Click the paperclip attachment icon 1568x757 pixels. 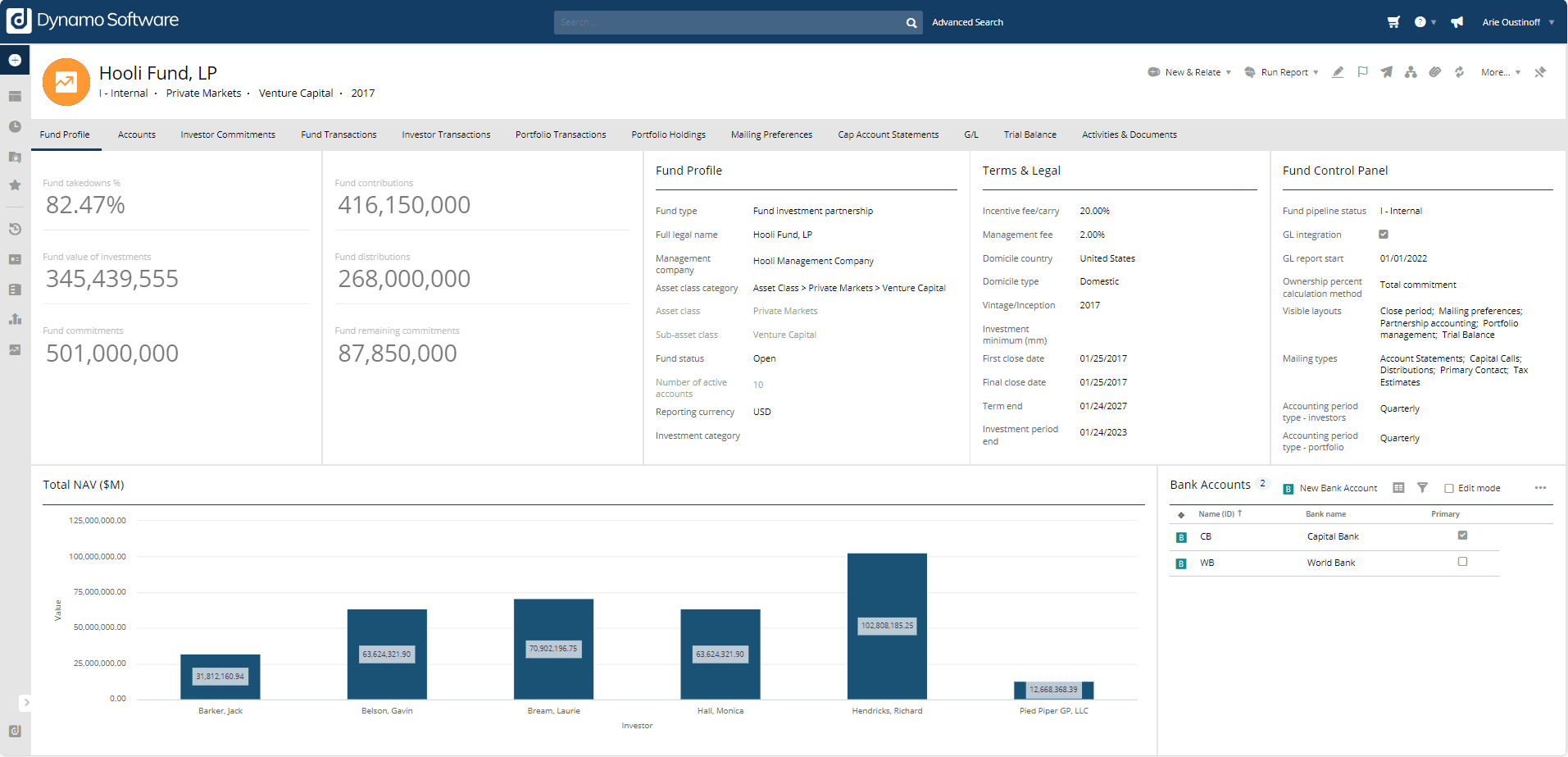pyautogui.click(x=1434, y=72)
